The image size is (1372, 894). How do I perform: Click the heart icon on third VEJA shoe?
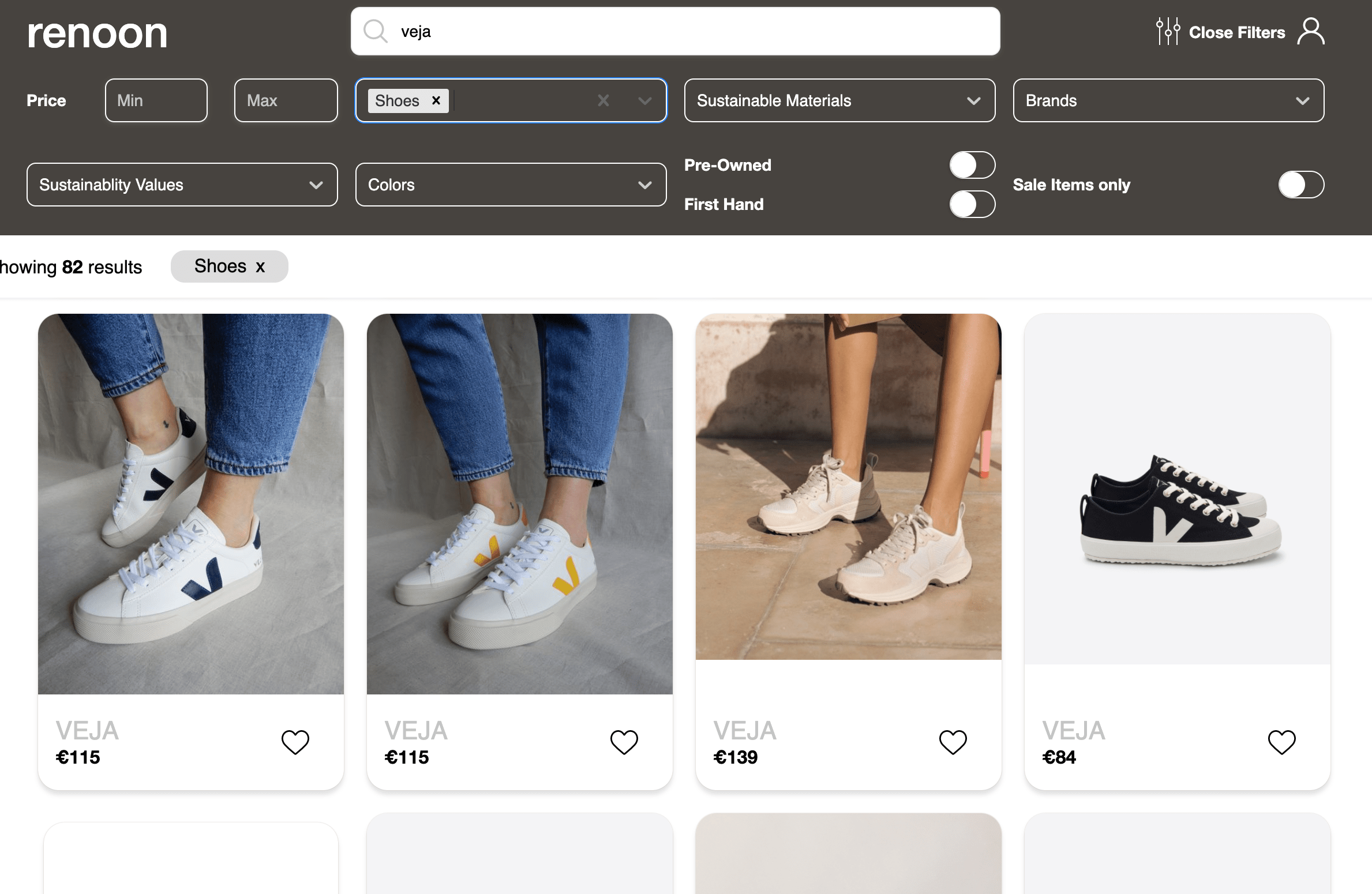coord(952,741)
